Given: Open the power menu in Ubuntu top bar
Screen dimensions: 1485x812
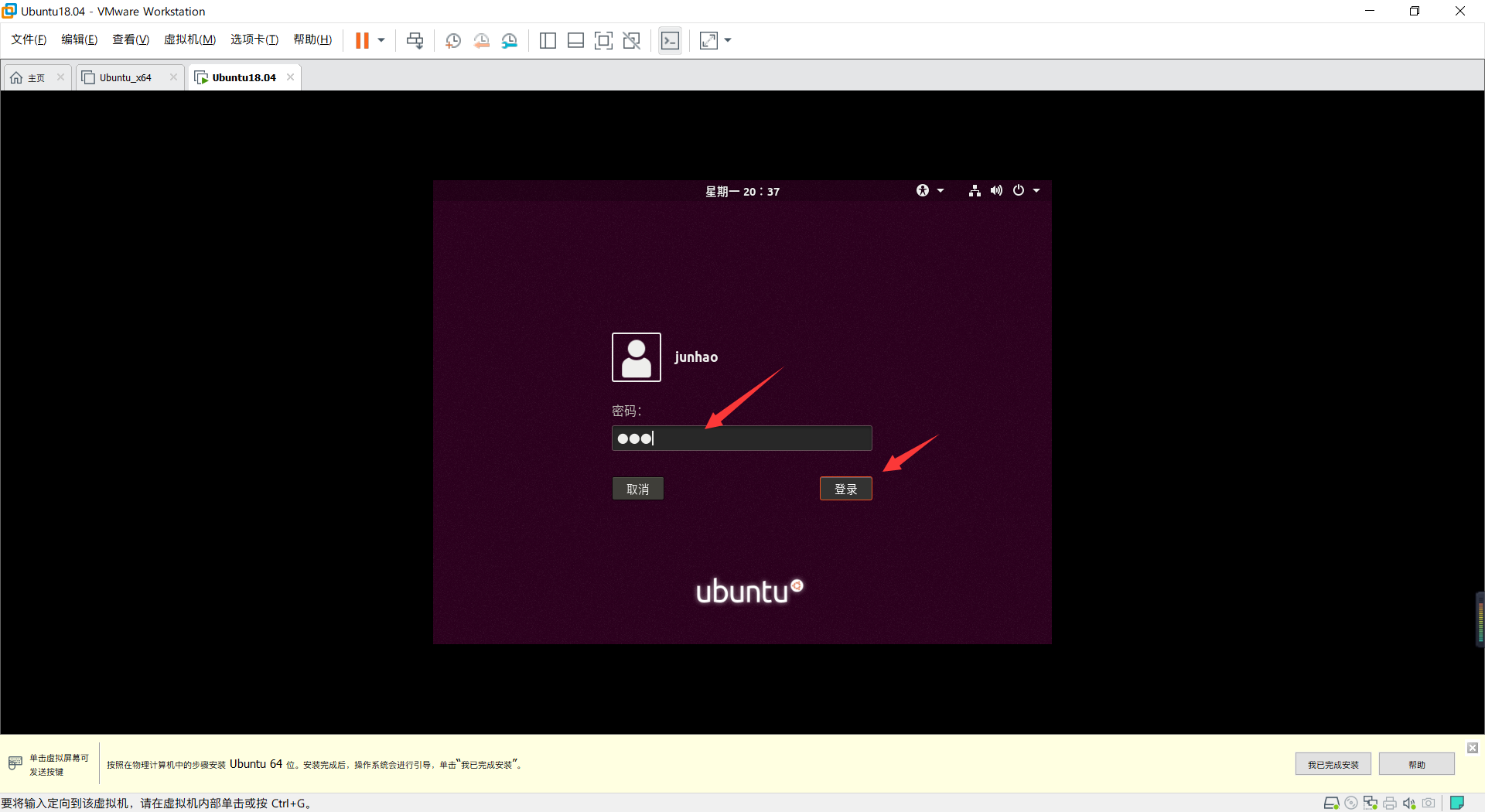Looking at the screenshot, I should [x=1019, y=190].
